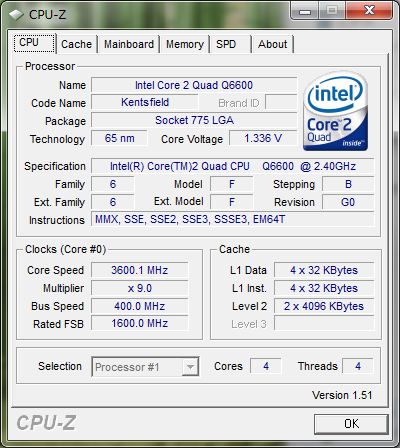Click the empty Level 3 cache field
The image size is (400, 448).
coord(324,323)
